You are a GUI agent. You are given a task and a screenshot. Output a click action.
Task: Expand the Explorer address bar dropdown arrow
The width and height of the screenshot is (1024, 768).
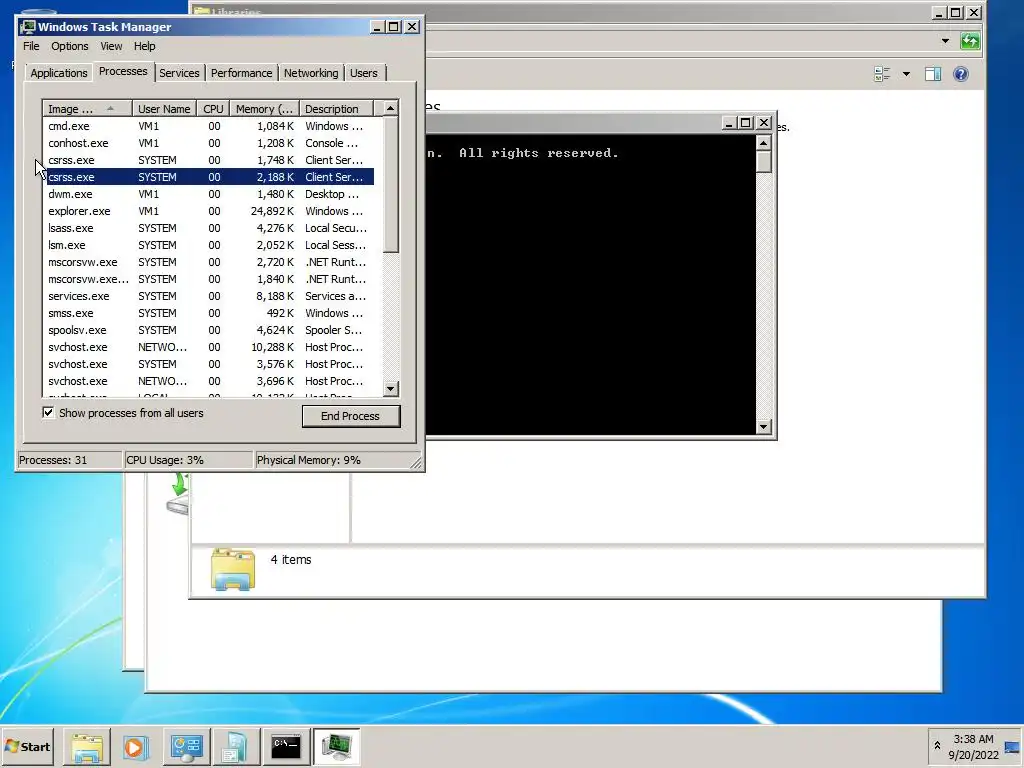point(945,41)
